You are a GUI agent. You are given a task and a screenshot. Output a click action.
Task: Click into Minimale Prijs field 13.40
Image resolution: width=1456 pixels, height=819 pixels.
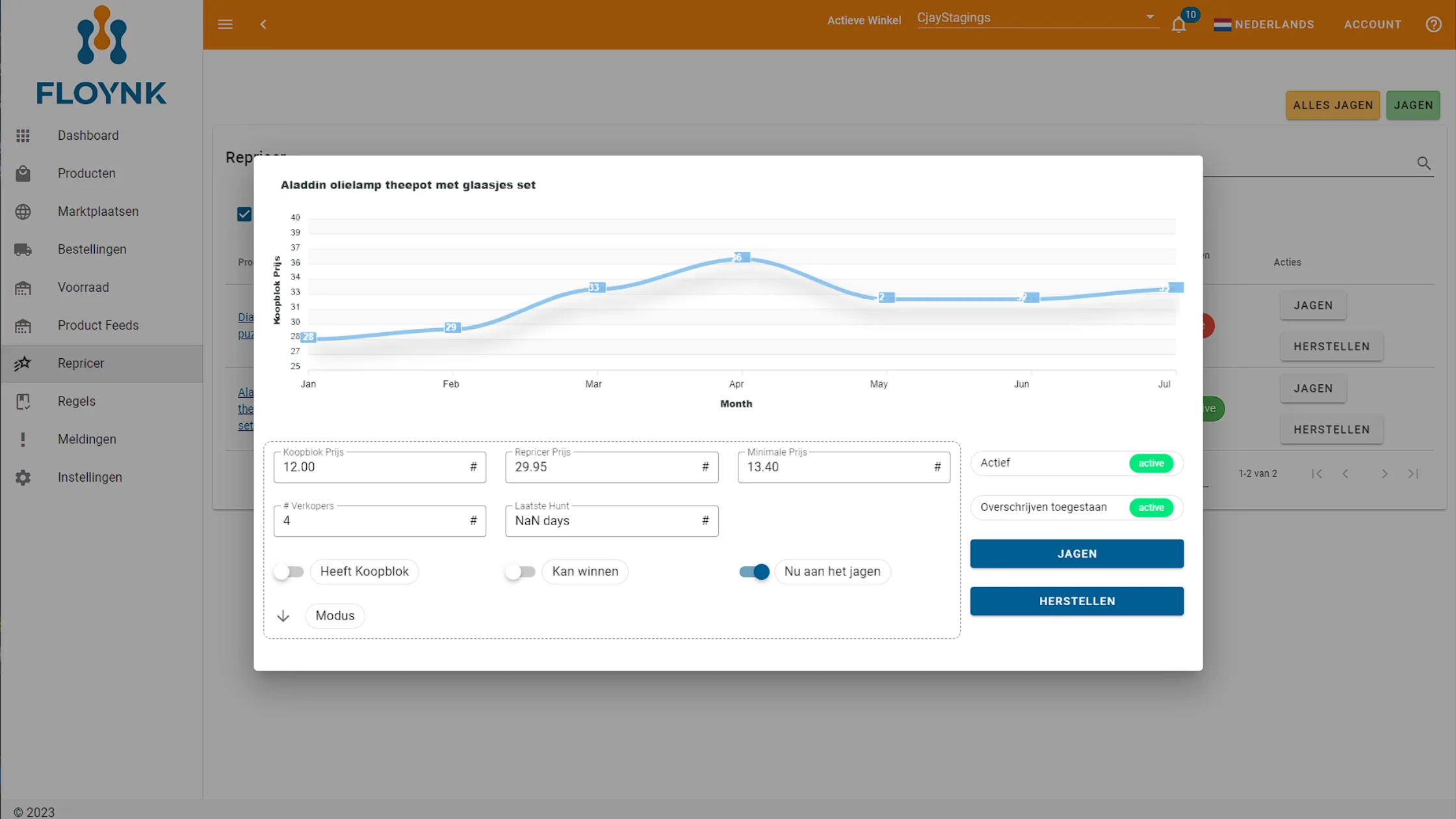[844, 467]
